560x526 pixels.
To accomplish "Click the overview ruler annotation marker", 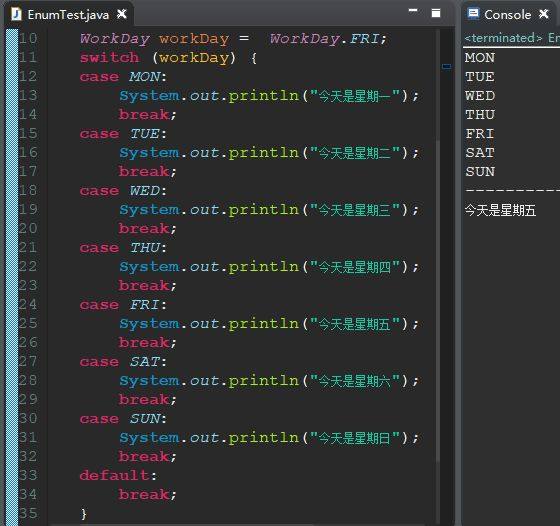I will click(446, 66).
